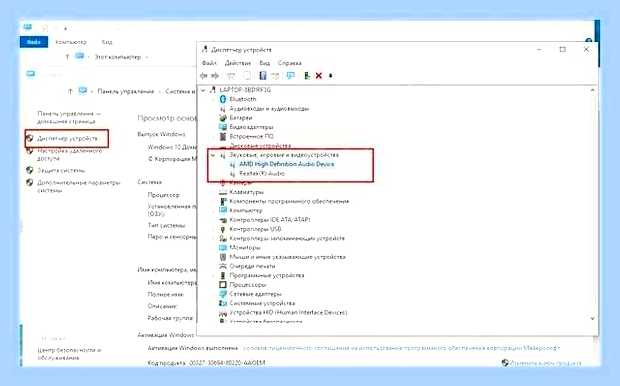Click the Сетевые адаптеры network icon
Image resolution: width=620 pixels, height=386 pixels.
pos(223,294)
